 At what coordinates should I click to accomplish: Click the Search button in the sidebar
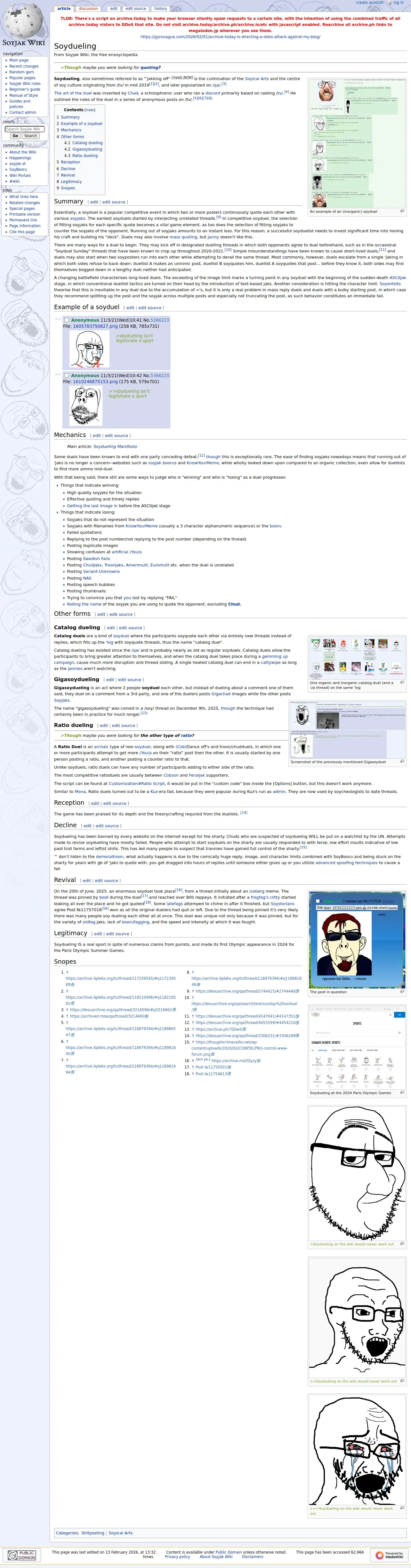click(30, 136)
